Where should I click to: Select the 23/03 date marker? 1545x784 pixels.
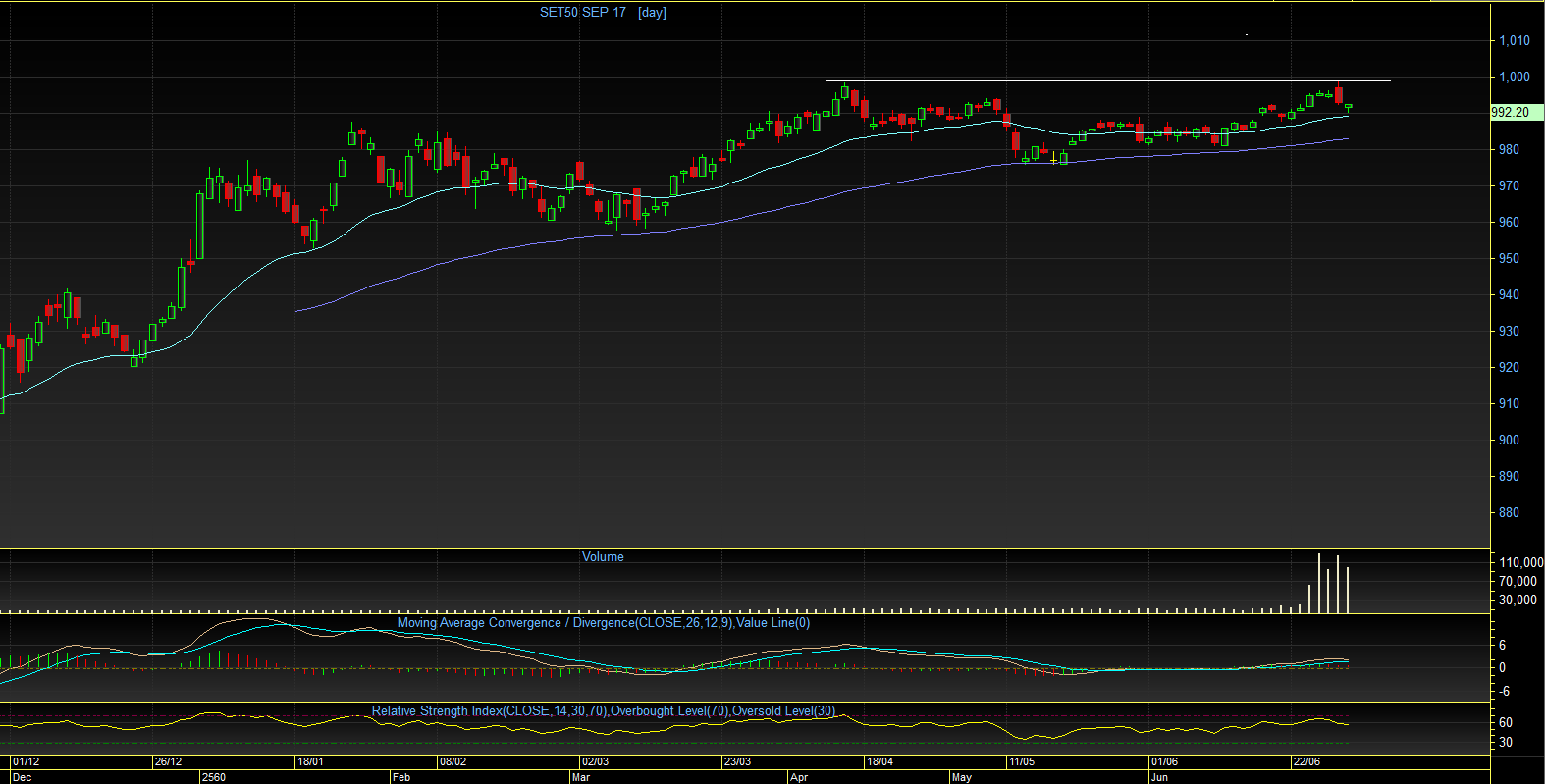738,761
